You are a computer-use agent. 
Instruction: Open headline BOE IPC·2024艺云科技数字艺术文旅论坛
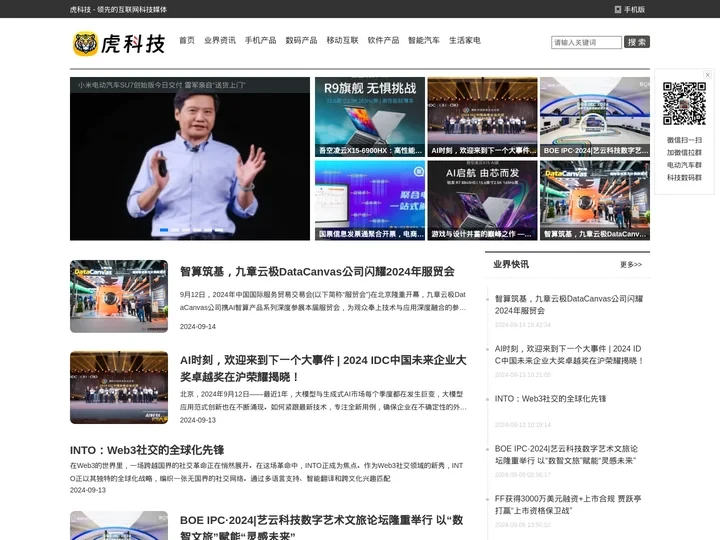(321, 527)
